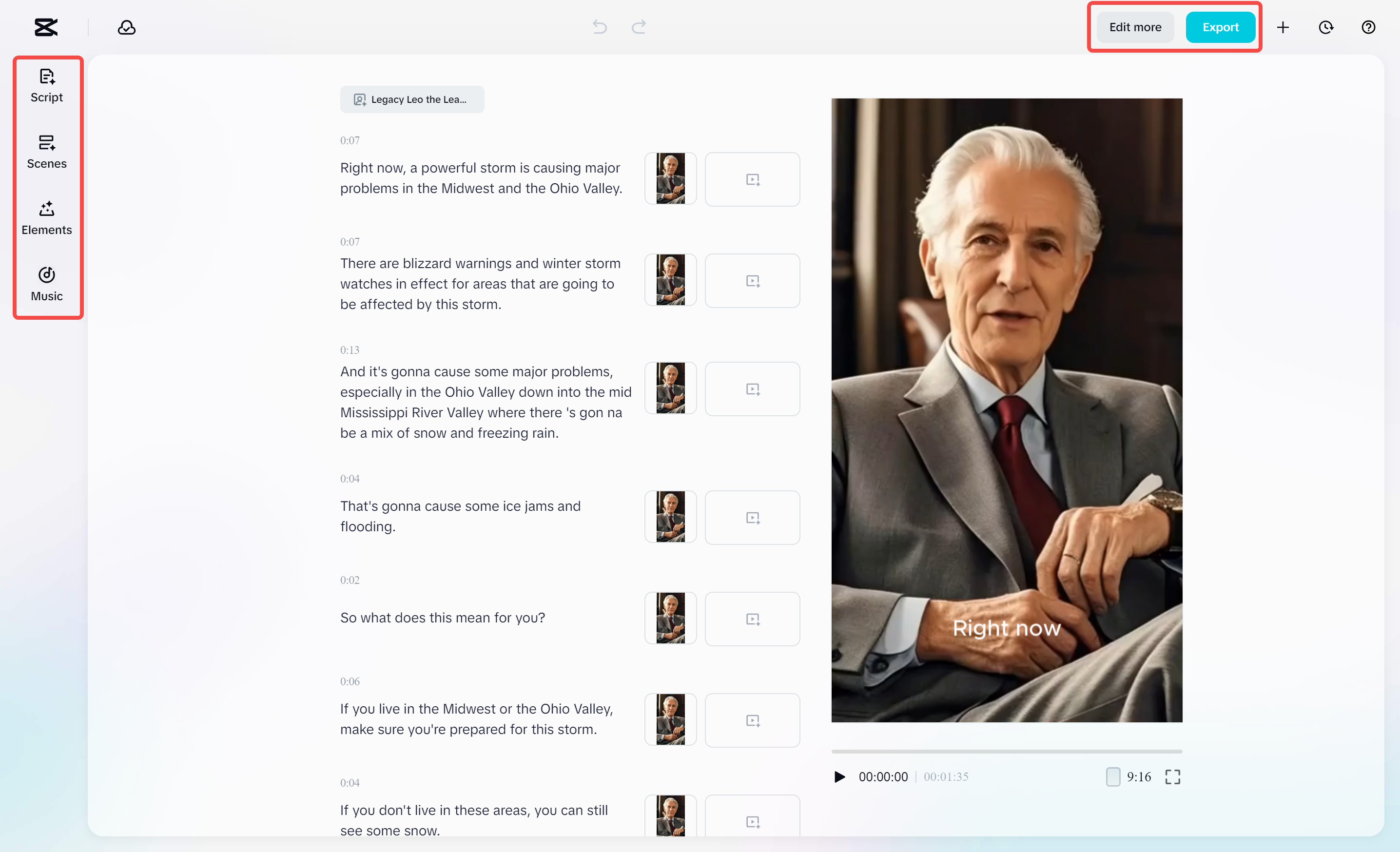The width and height of the screenshot is (1400, 852).
Task: Open the cloud save icon
Action: tap(126, 27)
